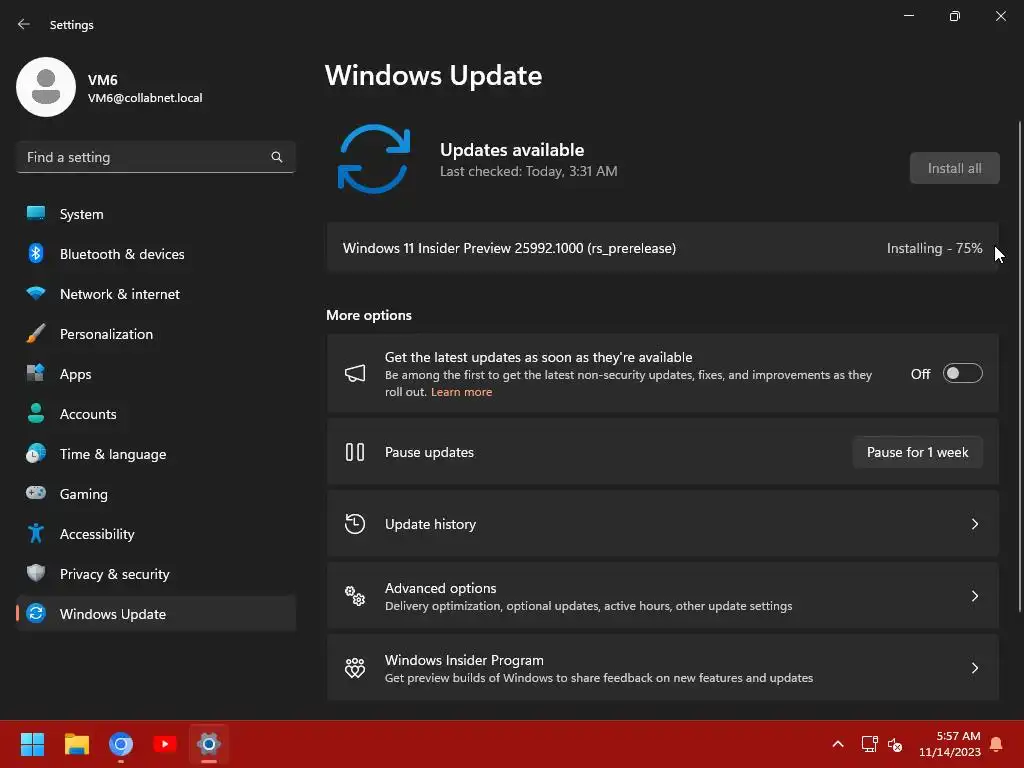Screen dimensions: 1024x768
Task: Click the Install all button
Action: point(954,168)
